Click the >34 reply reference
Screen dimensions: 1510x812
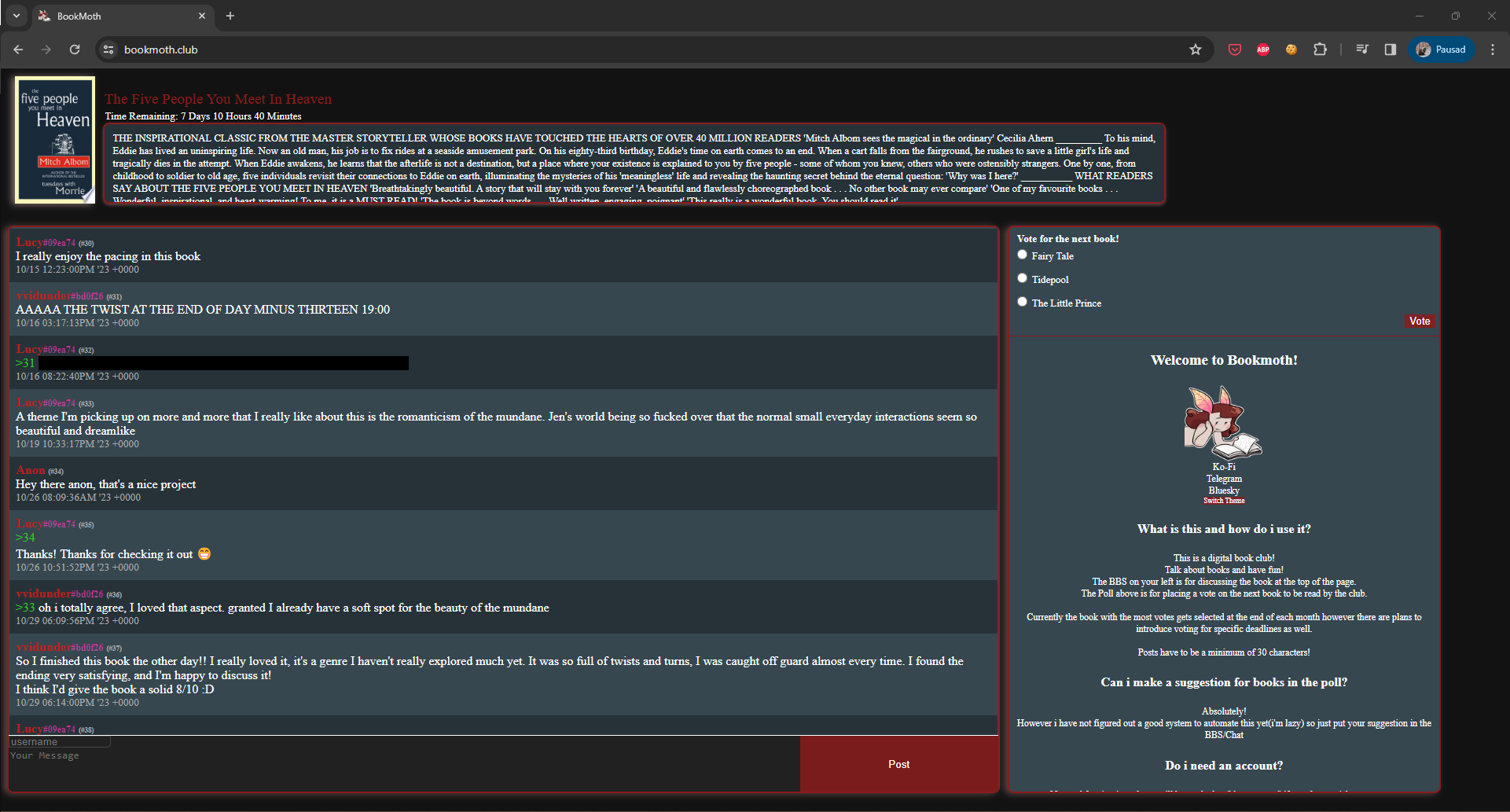[25, 538]
